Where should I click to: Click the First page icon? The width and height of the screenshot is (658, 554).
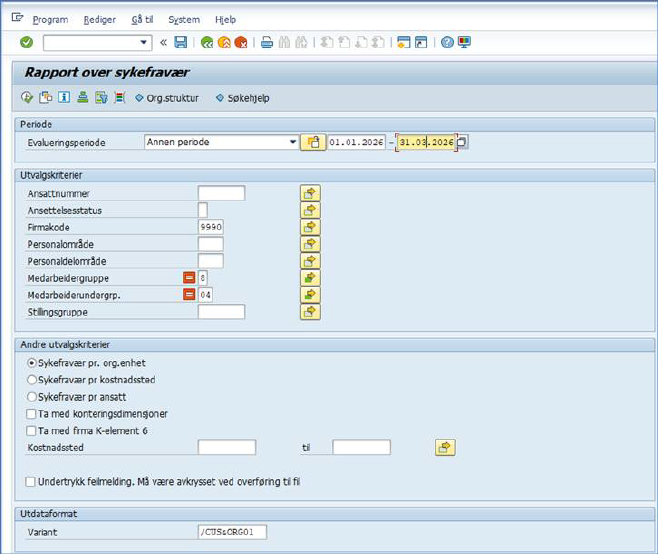coord(327,42)
